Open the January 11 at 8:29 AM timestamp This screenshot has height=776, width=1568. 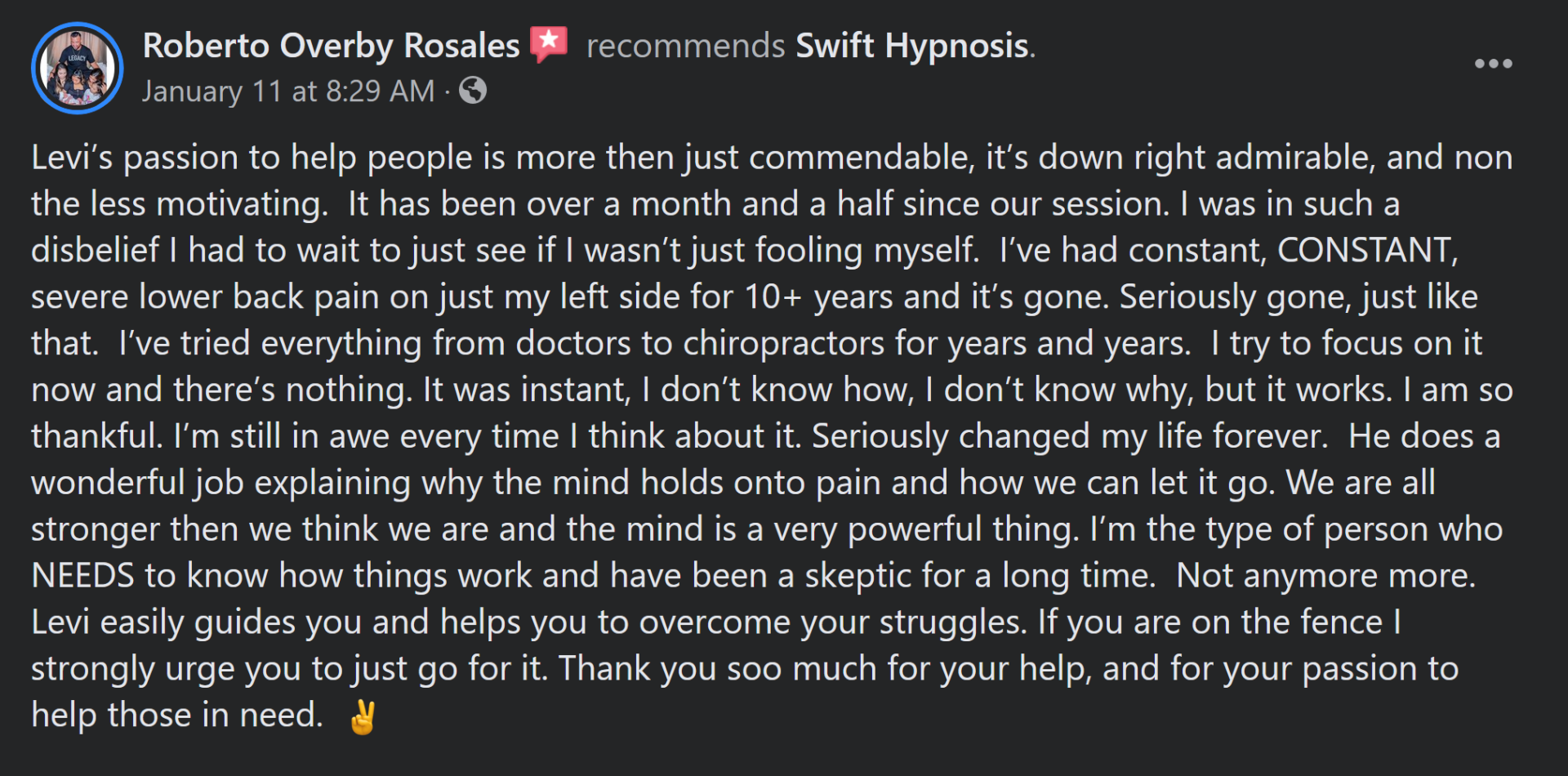tap(288, 91)
